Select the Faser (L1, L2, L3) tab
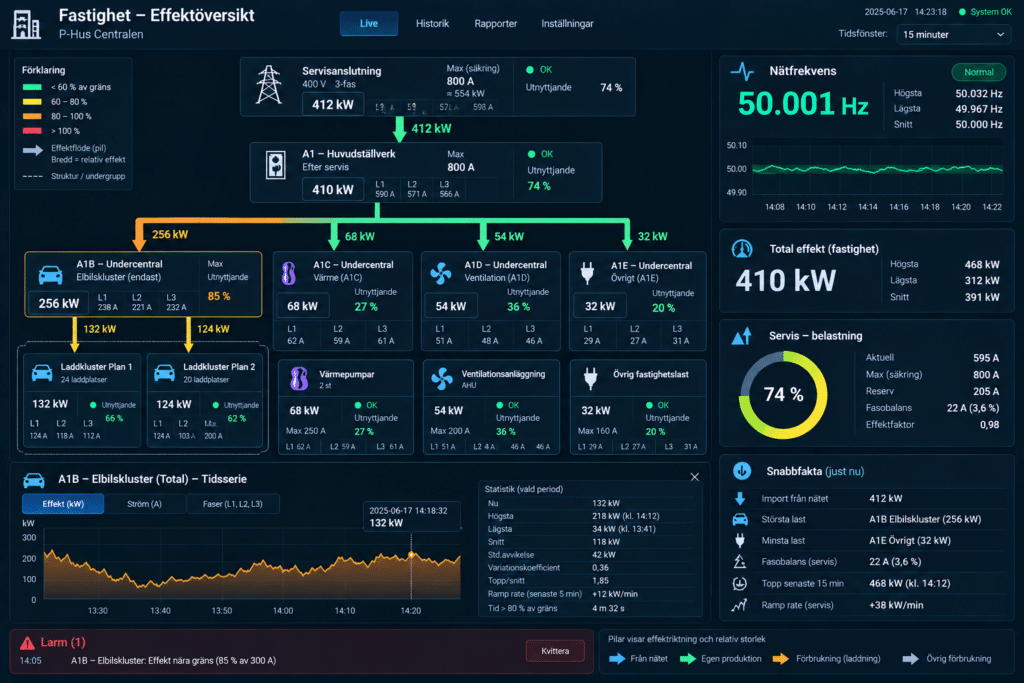 [233, 504]
